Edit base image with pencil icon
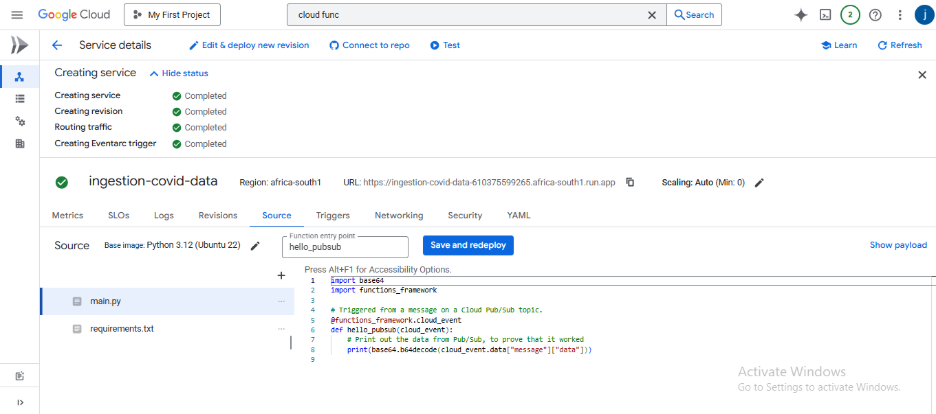This screenshot has height=414, width=936. (255, 246)
